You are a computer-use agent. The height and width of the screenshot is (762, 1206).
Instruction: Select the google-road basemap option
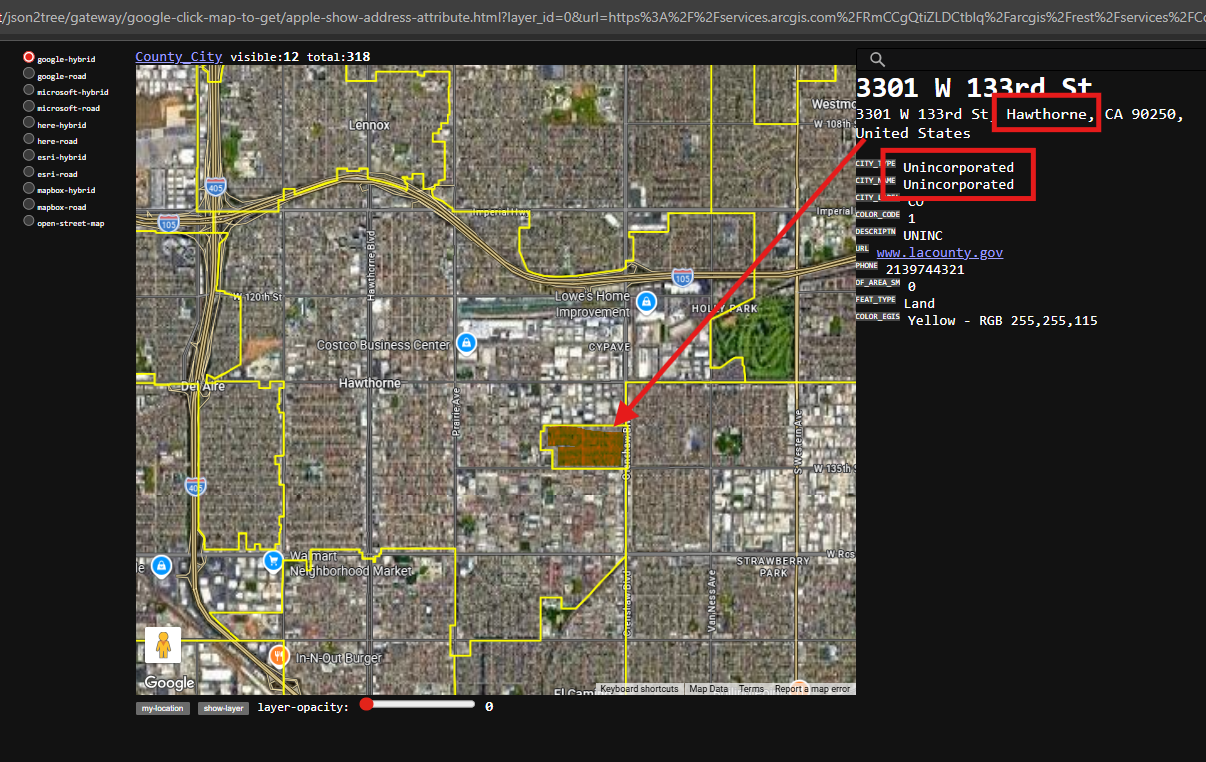tap(29, 75)
